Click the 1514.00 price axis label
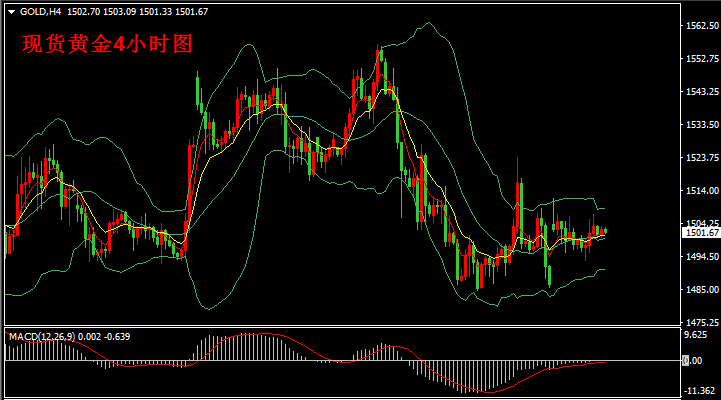721x400 pixels. [x=702, y=191]
